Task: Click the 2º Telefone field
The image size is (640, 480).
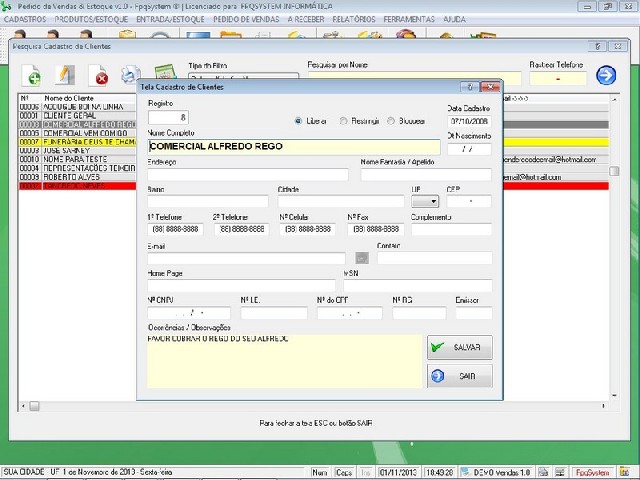Action: click(x=242, y=229)
